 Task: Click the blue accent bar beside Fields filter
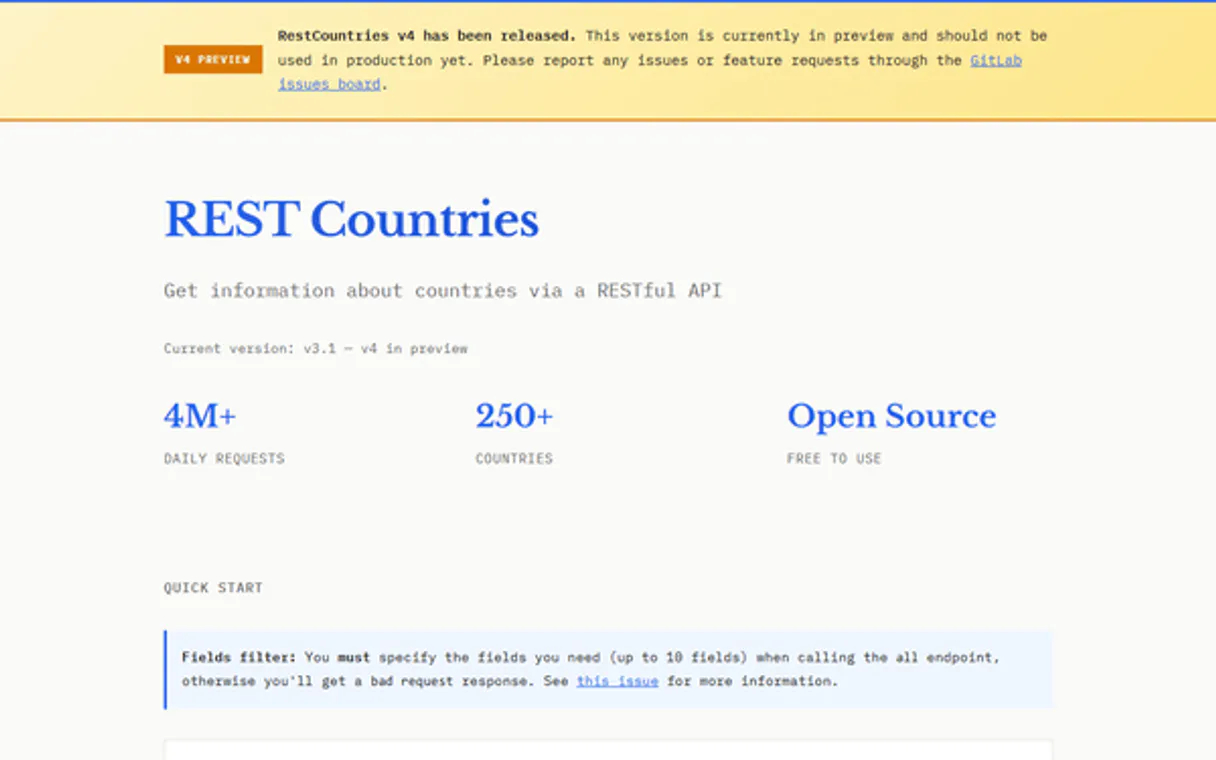[x=166, y=669]
